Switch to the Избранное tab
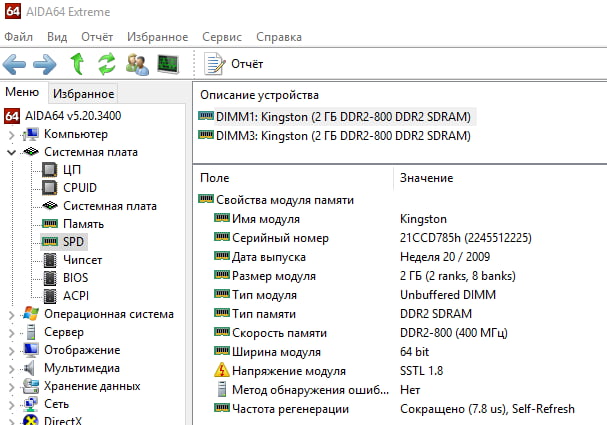This screenshot has height=425, width=607. (x=84, y=94)
